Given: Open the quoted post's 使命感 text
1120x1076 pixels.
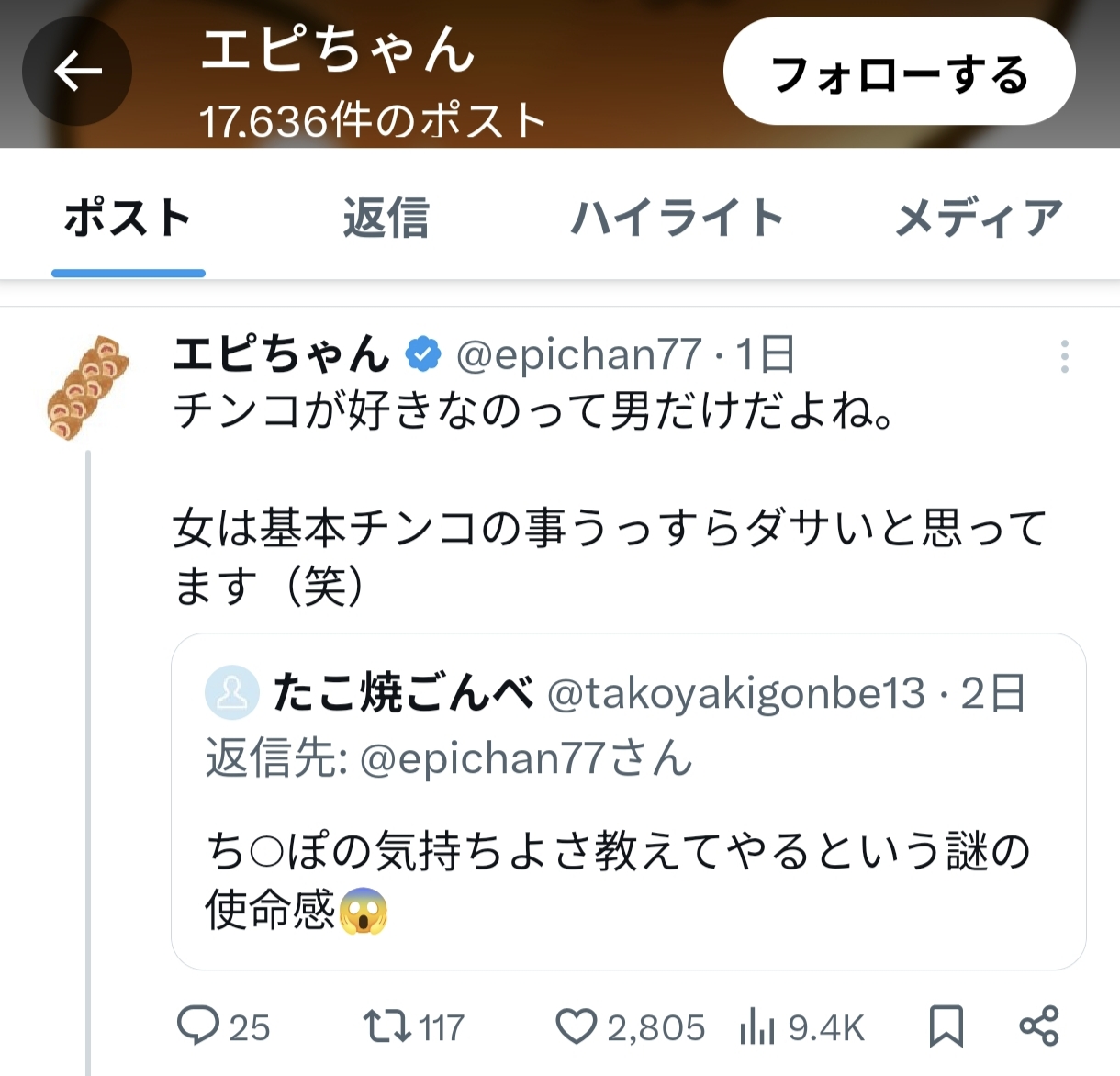Looking at the screenshot, I should point(270,910).
